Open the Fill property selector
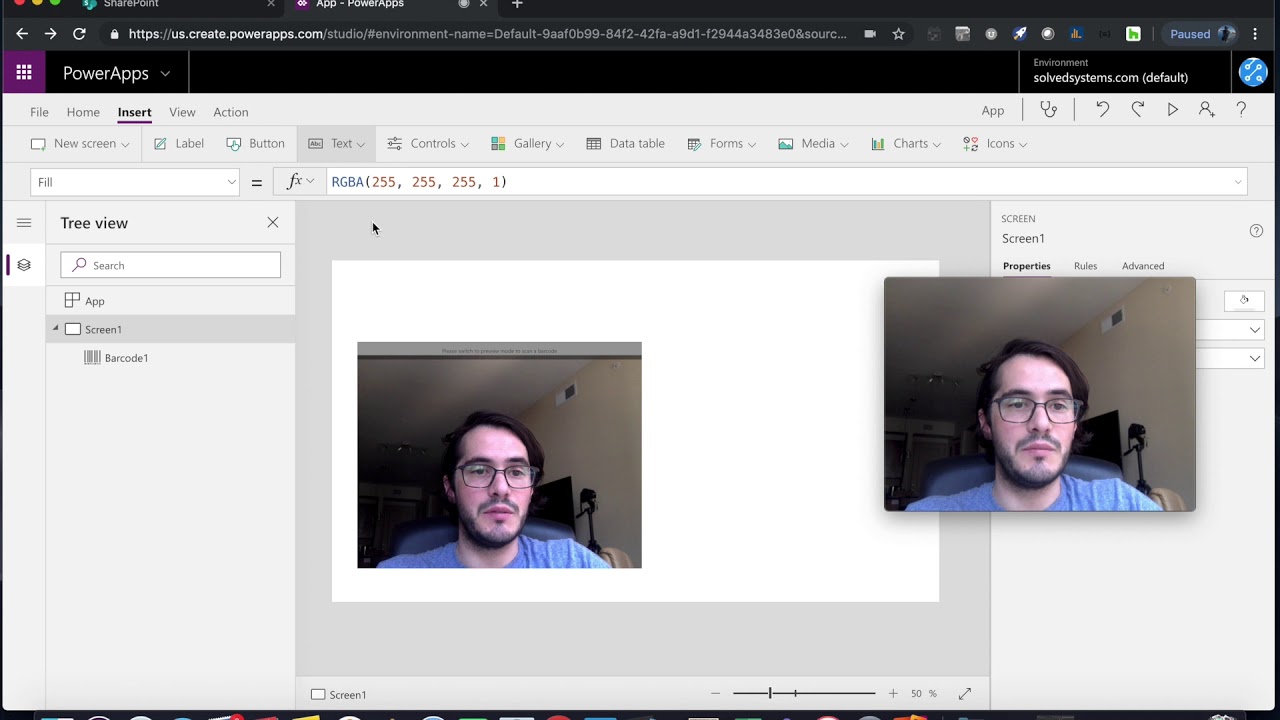Image resolution: width=1280 pixels, height=720 pixels. click(136, 182)
